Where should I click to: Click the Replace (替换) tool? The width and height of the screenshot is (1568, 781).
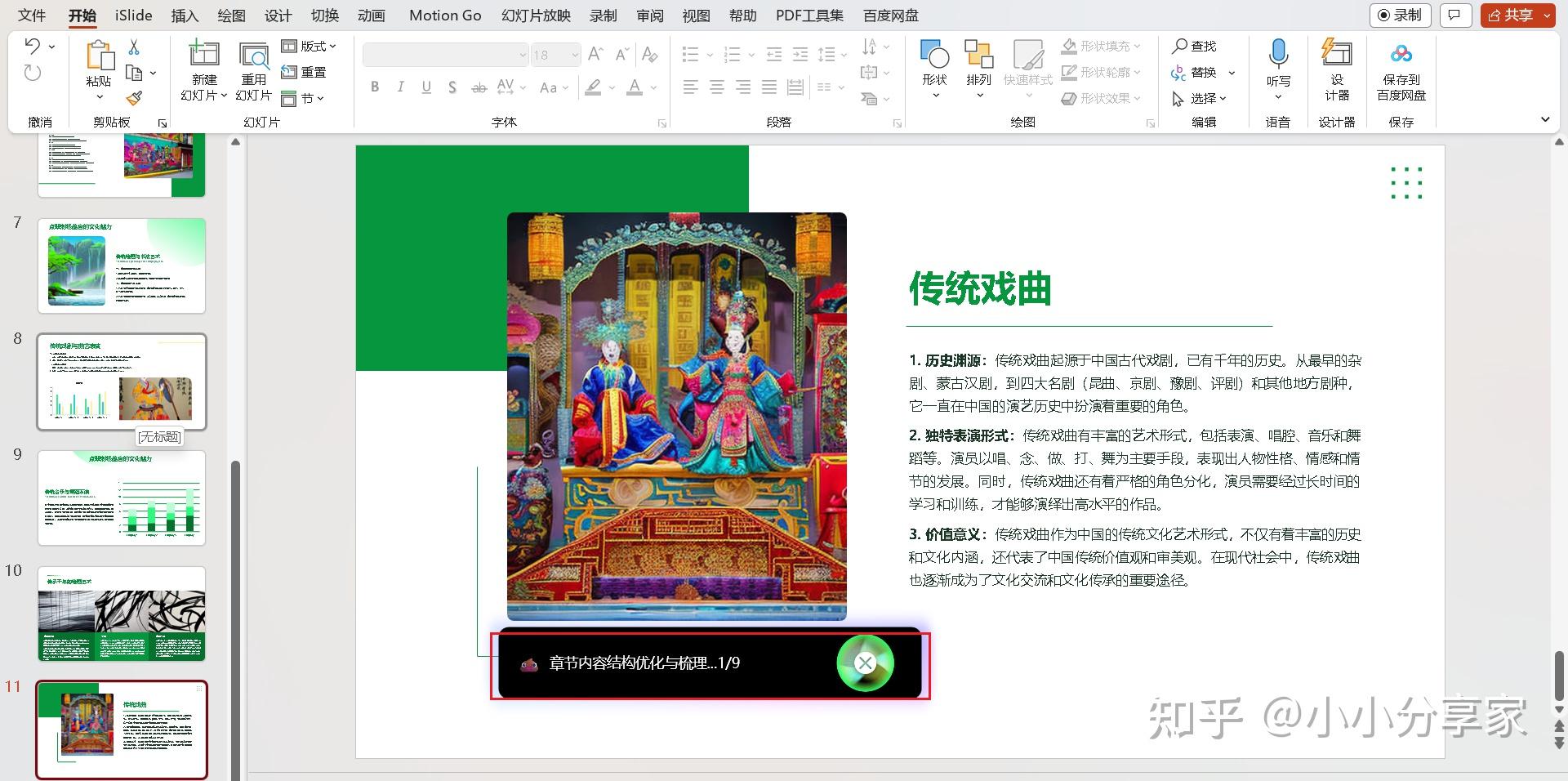(1194, 72)
